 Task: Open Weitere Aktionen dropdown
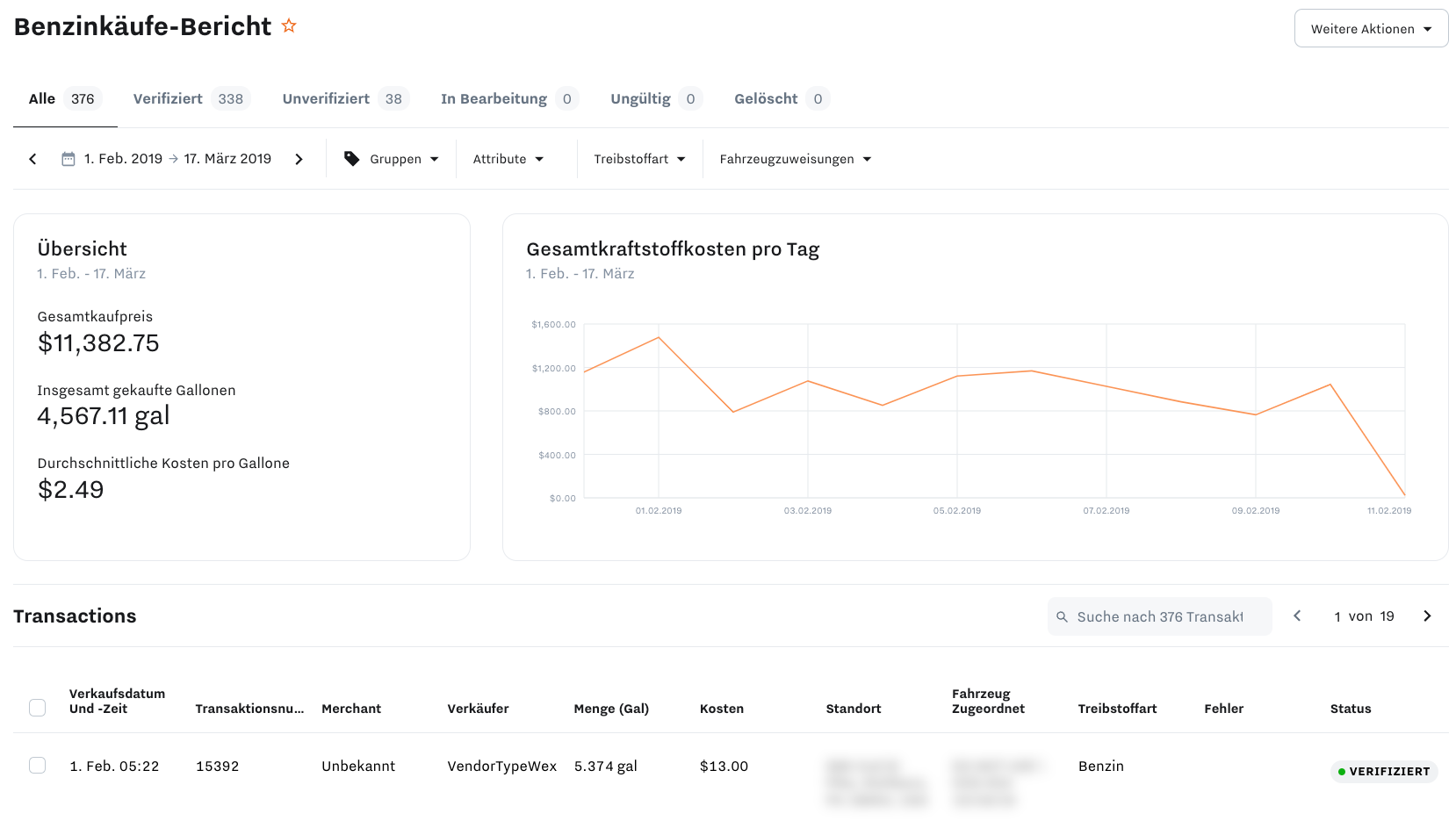(x=1371, y=29)
